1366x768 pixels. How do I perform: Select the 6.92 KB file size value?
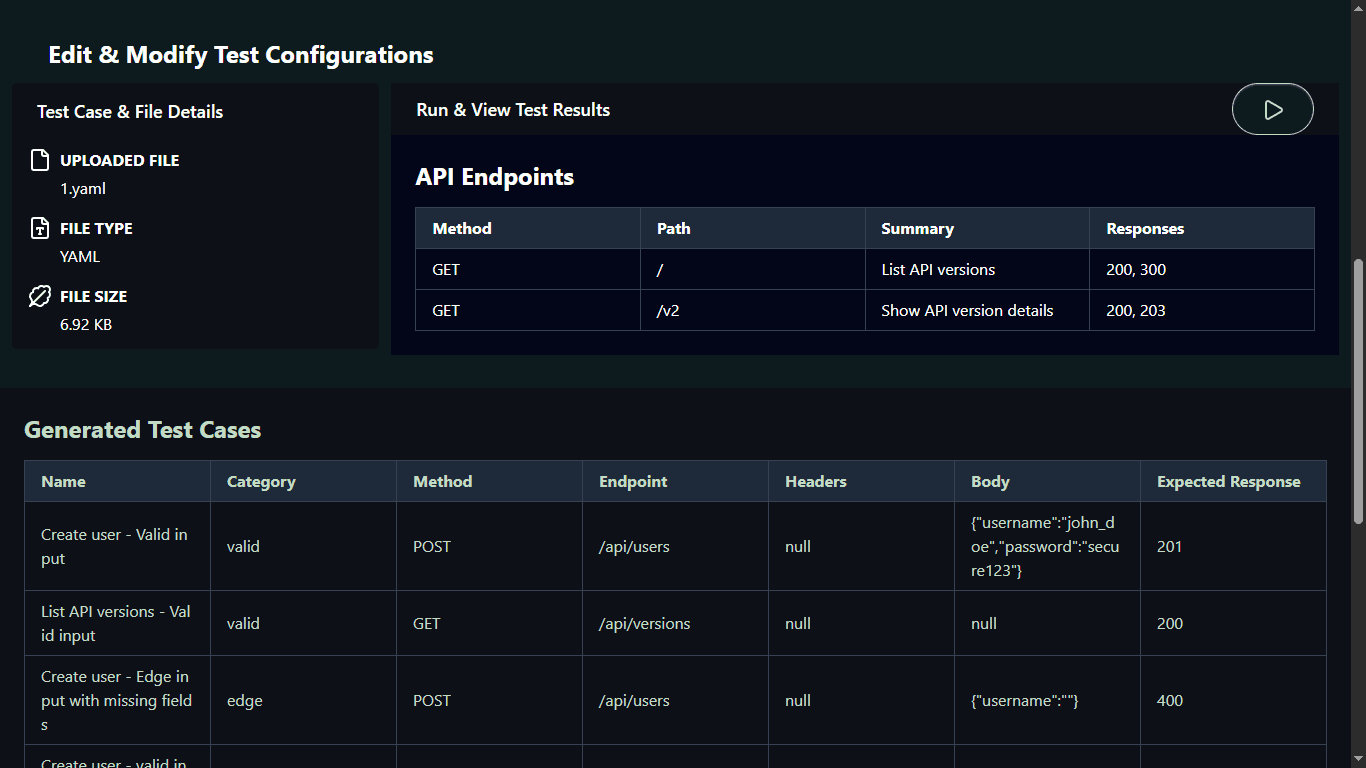[86, 324]
